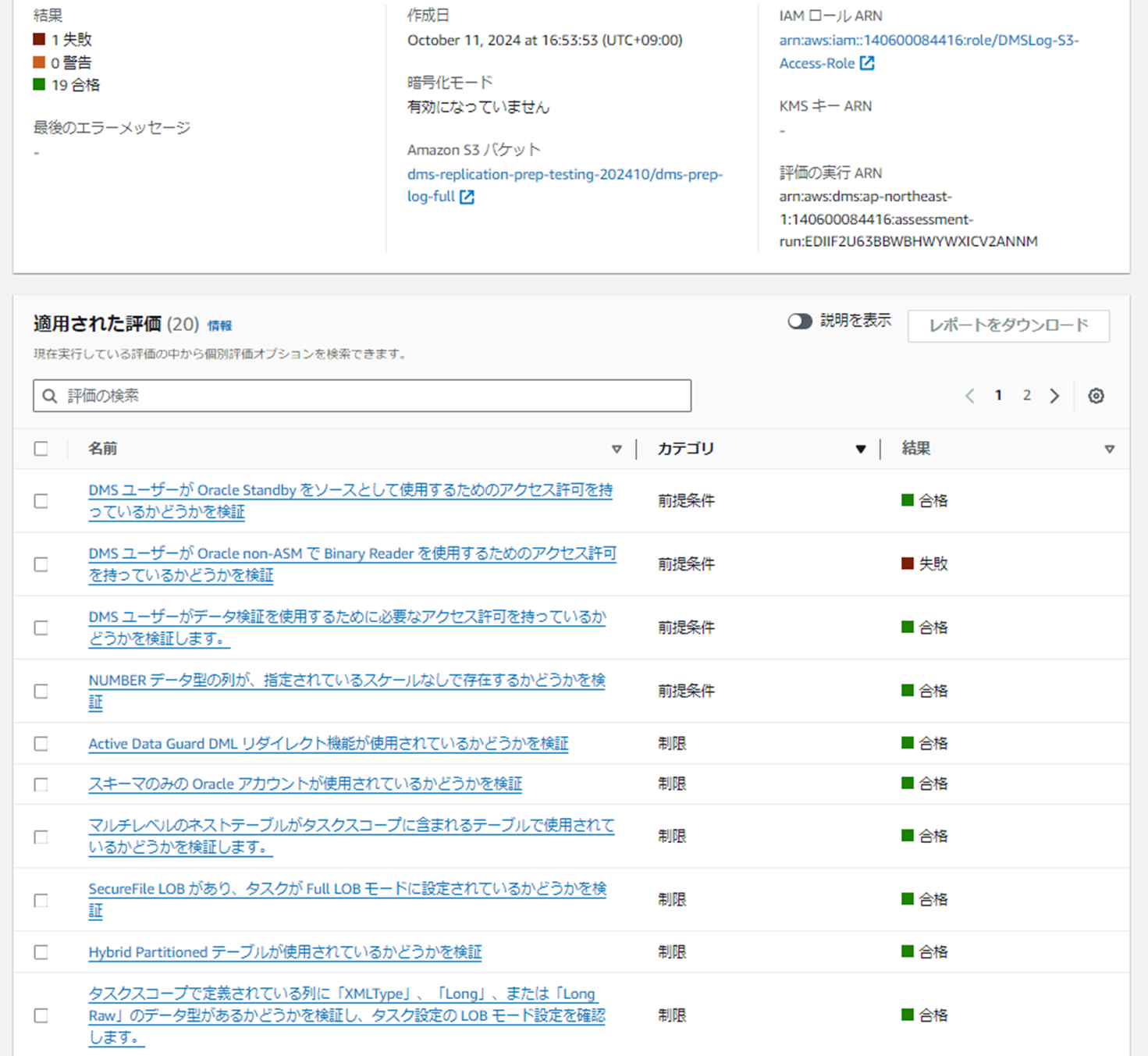Screen dimensions: 1148x1056
Task: Open the Active Data Guard DML redirect link
Action: 329,744
